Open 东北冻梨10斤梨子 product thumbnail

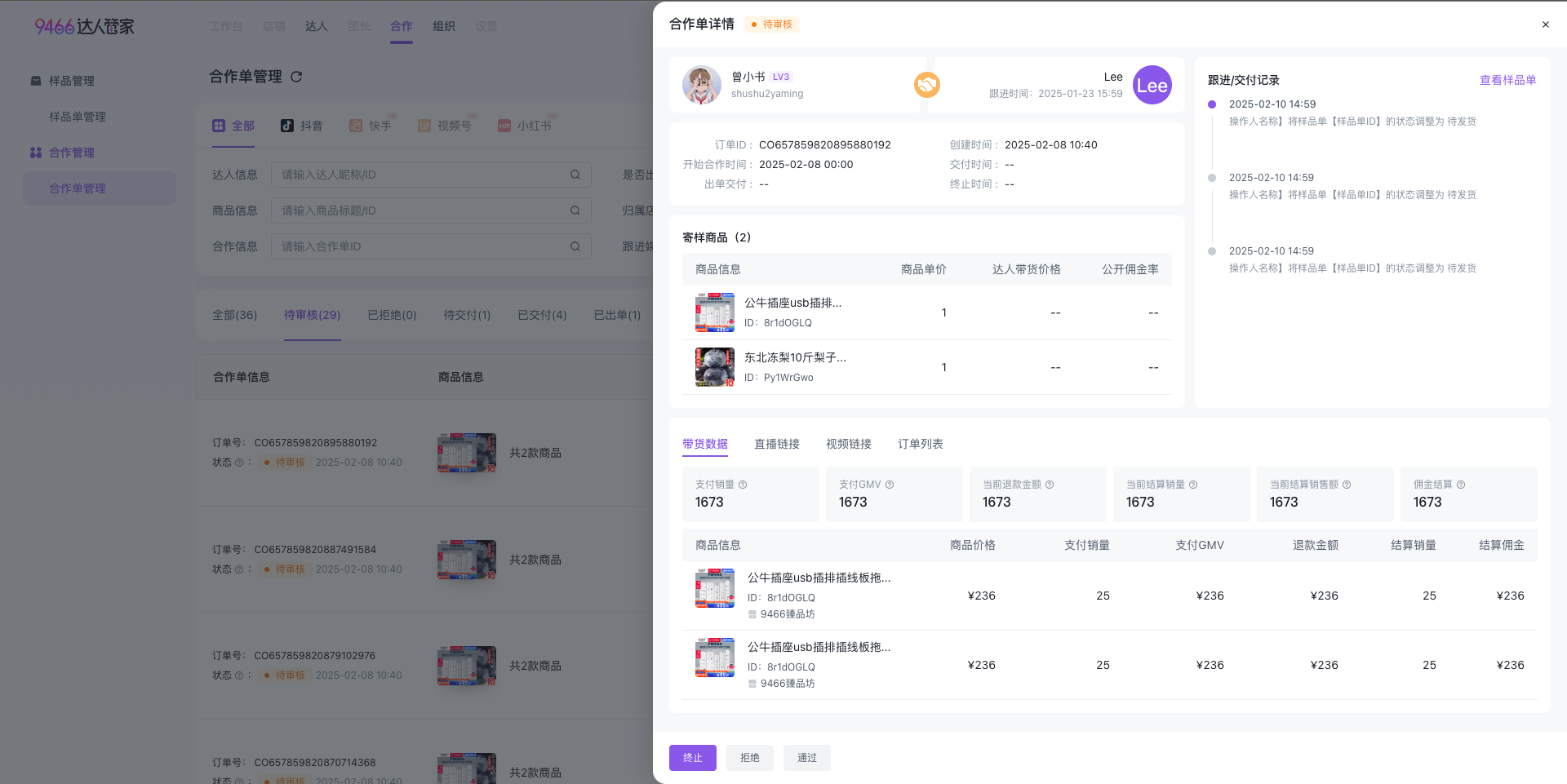pyautogui.click(x=715, y=367)
